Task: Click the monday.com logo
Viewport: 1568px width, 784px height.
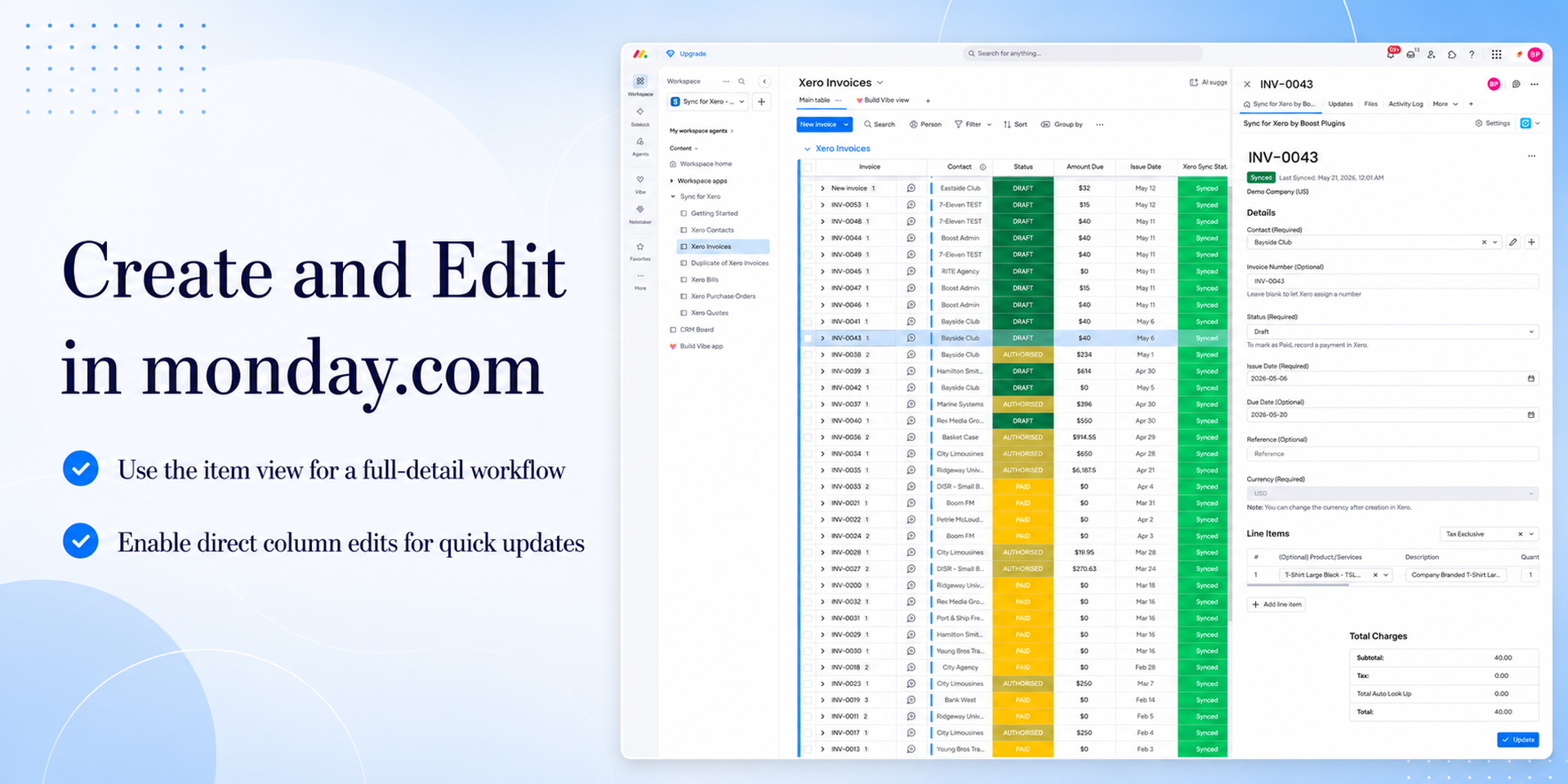Action: pyautogui.click(x=640, y=54)
